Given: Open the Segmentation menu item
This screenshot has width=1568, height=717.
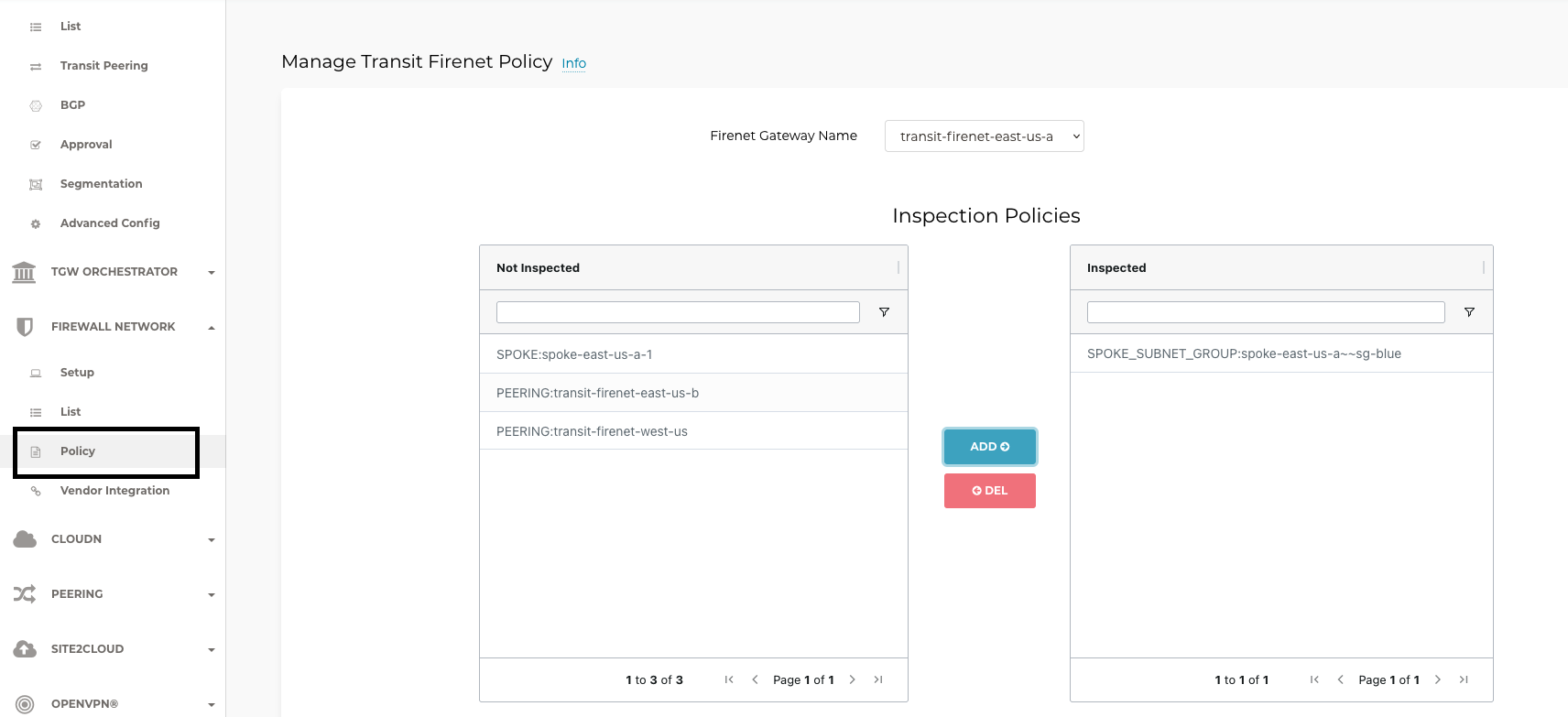Looking at the screenshot, I should pos(101,184).
